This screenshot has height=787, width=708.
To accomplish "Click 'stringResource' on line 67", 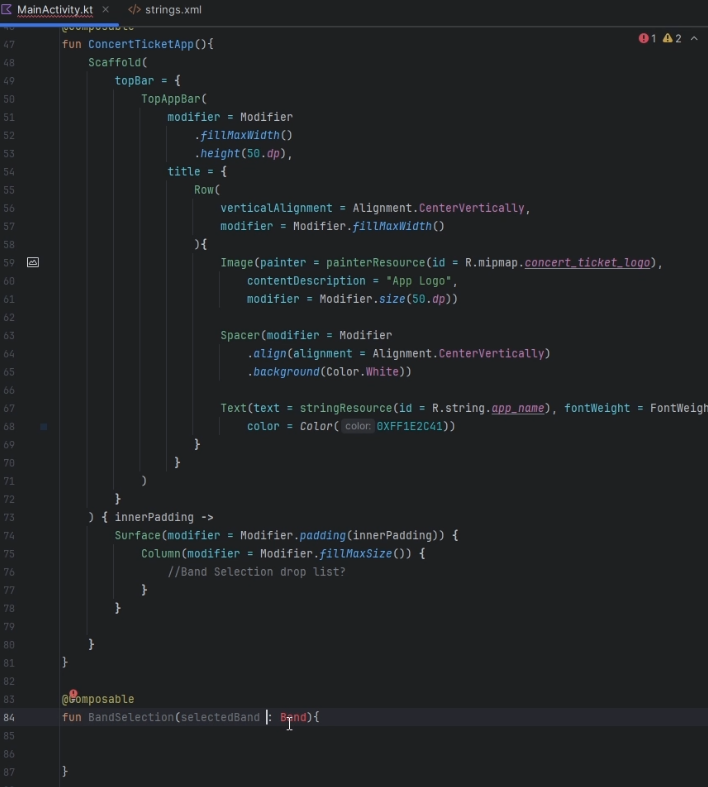I will click(x=346, y=408).
